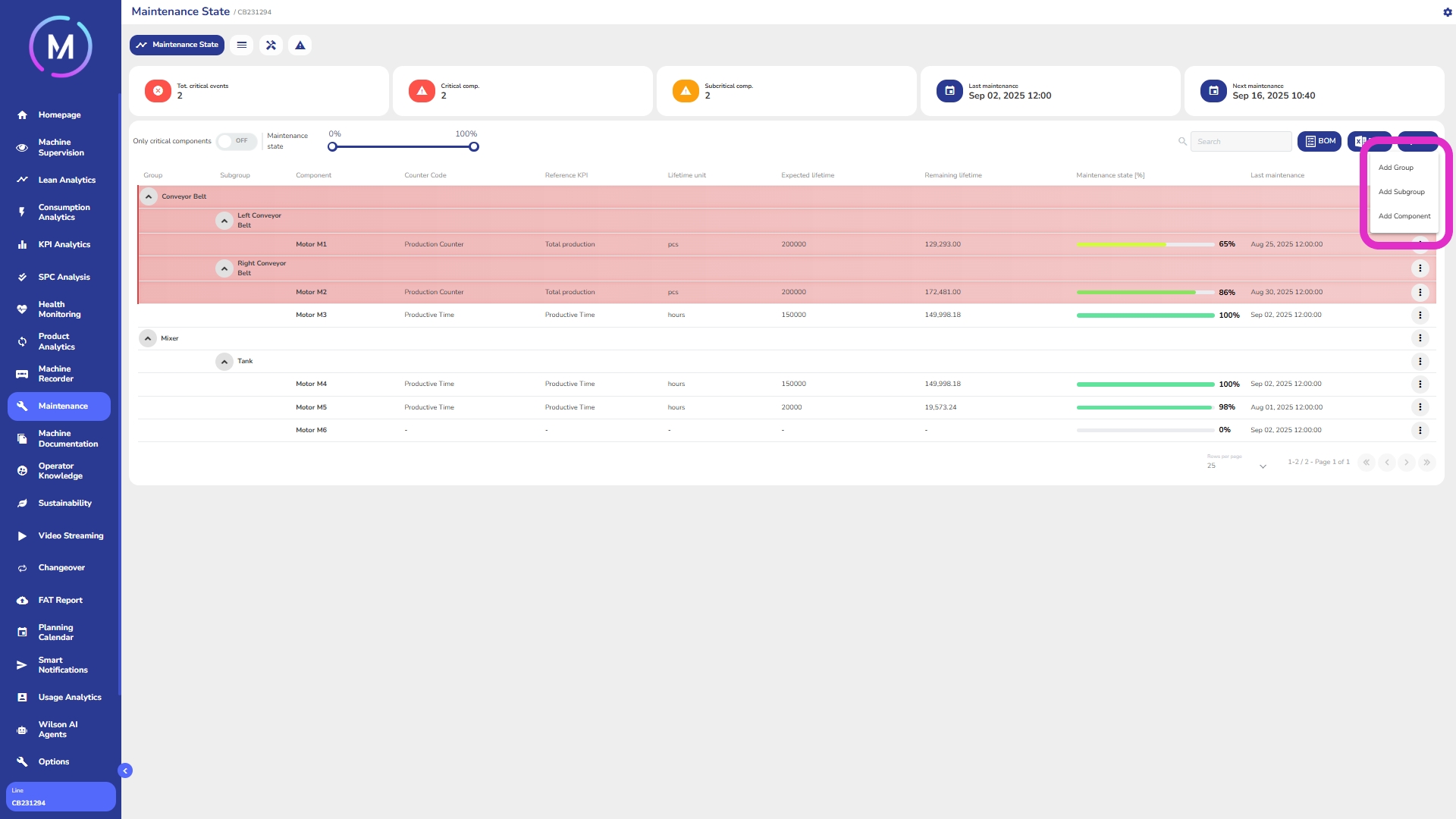Image resolution: width=1456 pixels, height=819 pixels.
Task: Collapse the Tank subgroup
Action: (224, 362)
